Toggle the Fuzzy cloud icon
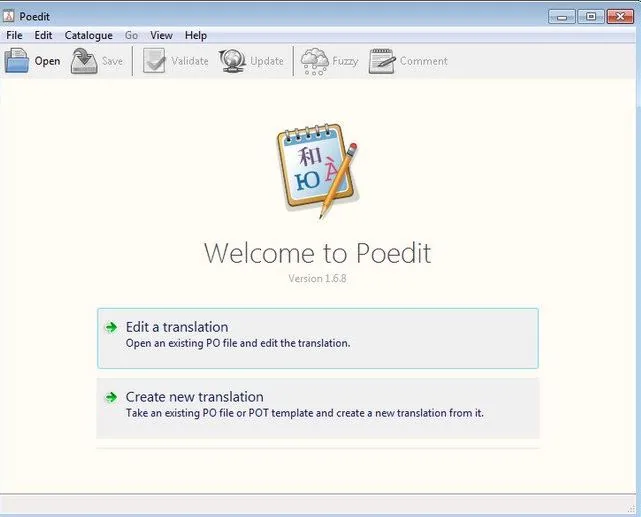 coord(314,62)
